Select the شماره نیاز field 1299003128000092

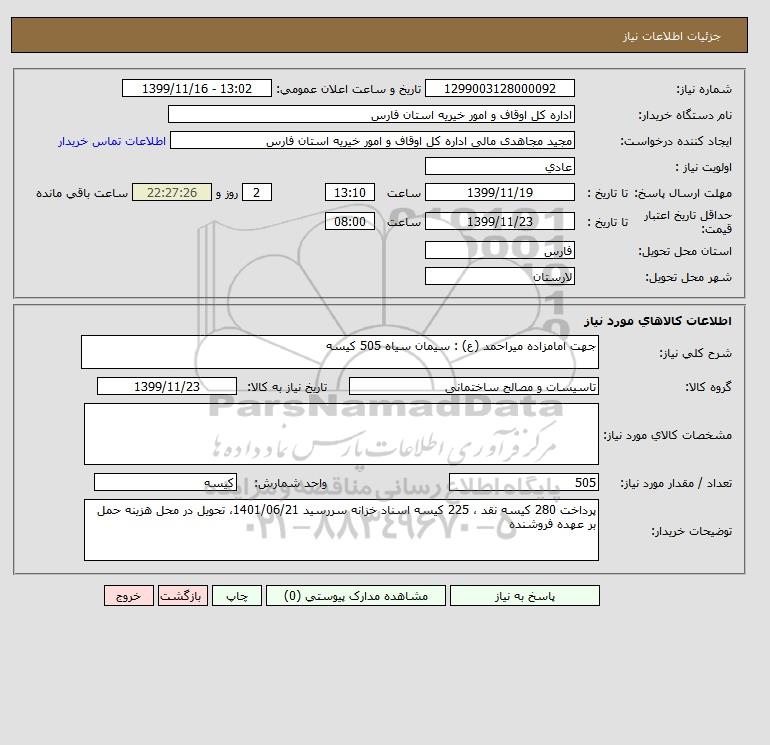499,88
